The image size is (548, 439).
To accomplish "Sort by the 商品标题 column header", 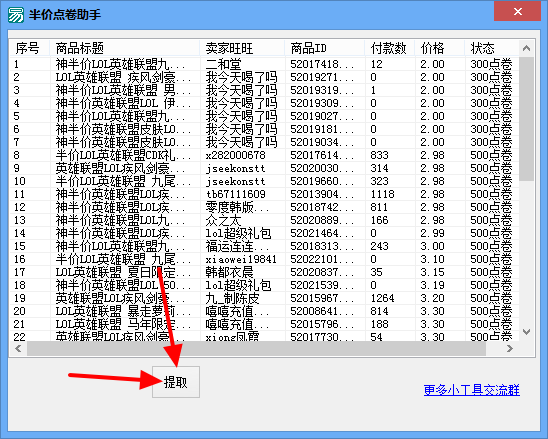I will click(x=124, y=48).
